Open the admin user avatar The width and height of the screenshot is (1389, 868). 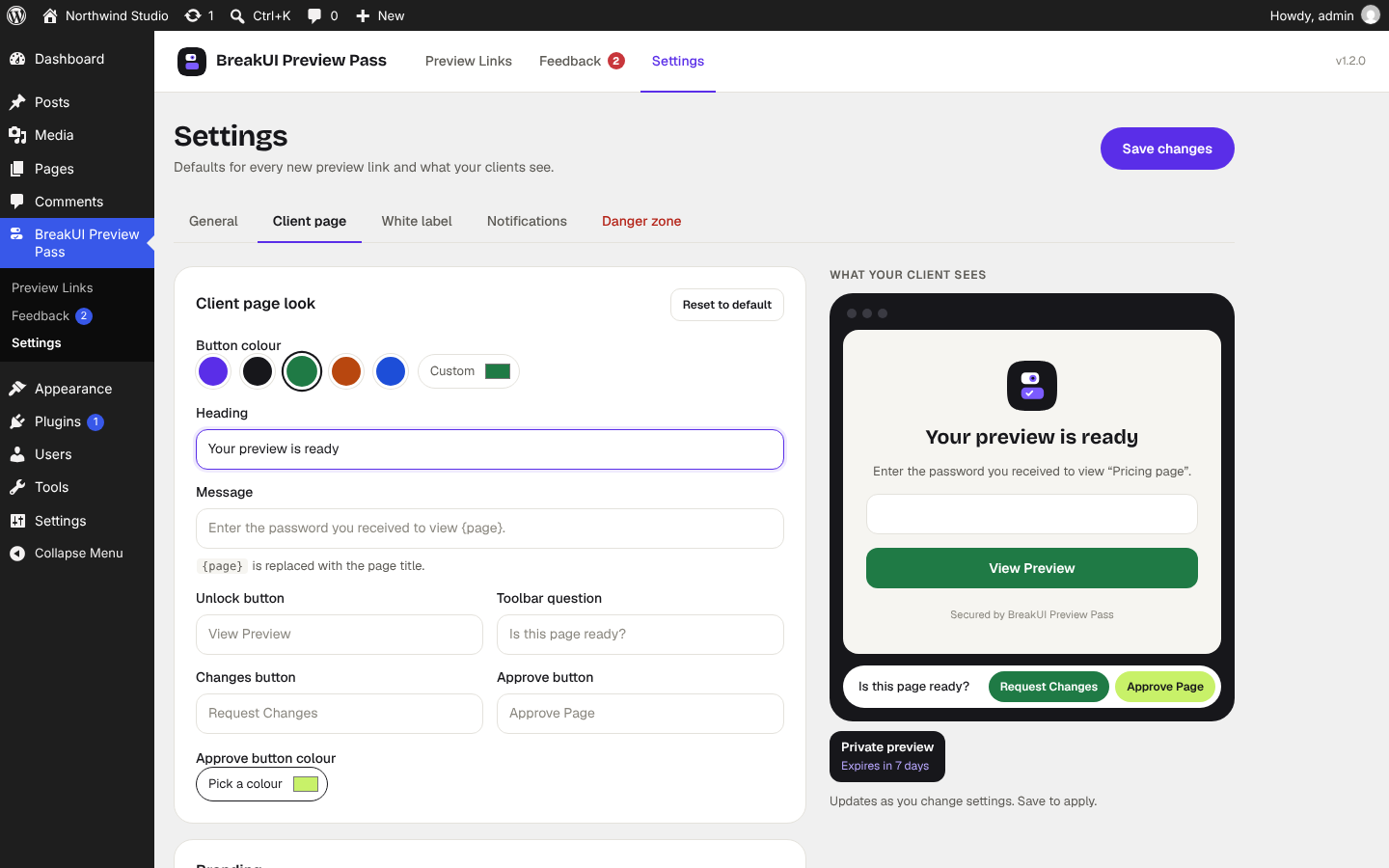click(x=1370, y=15)
